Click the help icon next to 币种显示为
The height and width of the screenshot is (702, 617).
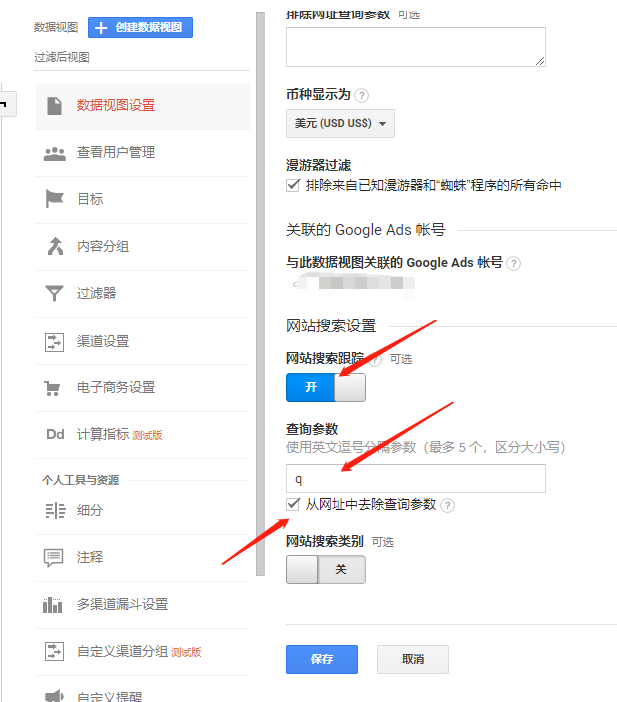click(361, 95)
